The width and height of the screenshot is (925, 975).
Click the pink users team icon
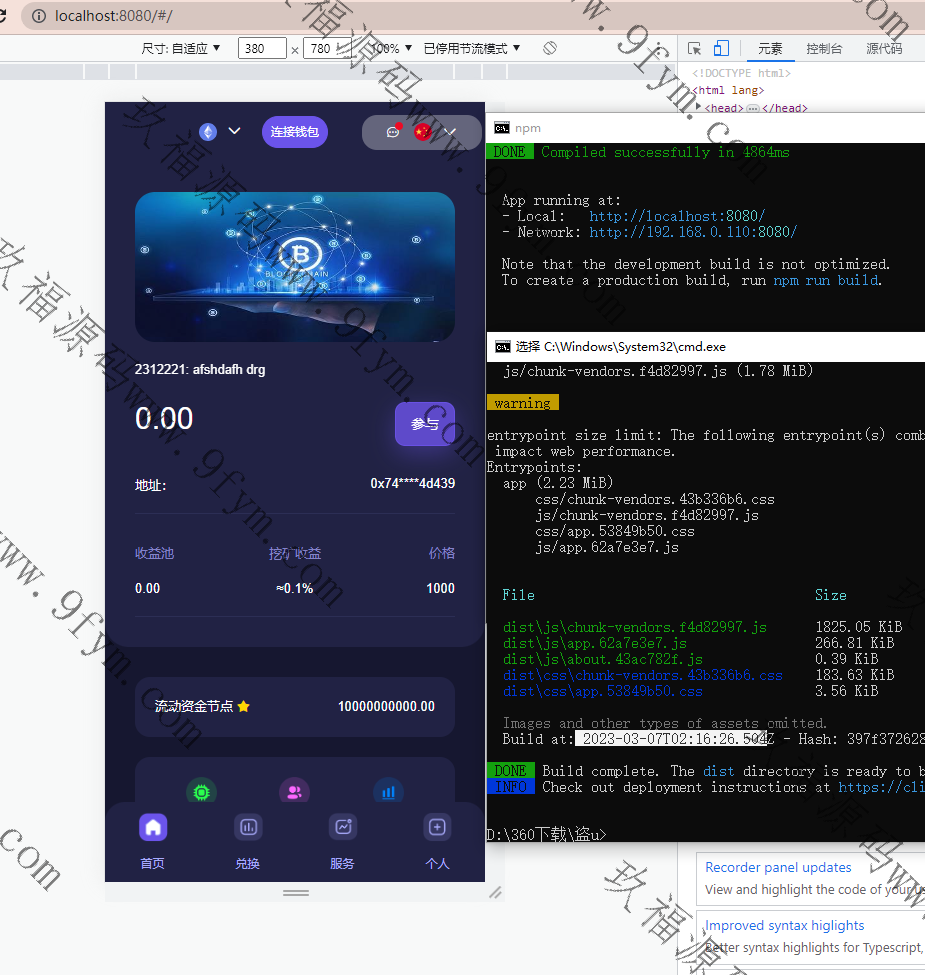coord(294,791)
